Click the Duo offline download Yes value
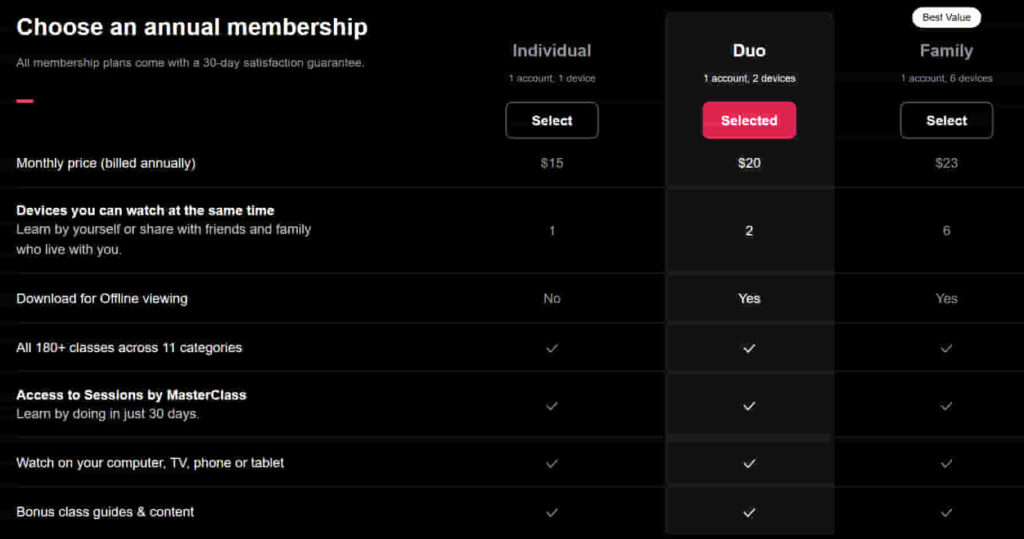The width and height of the screenshot is (1024, 539). coord(749,299)
